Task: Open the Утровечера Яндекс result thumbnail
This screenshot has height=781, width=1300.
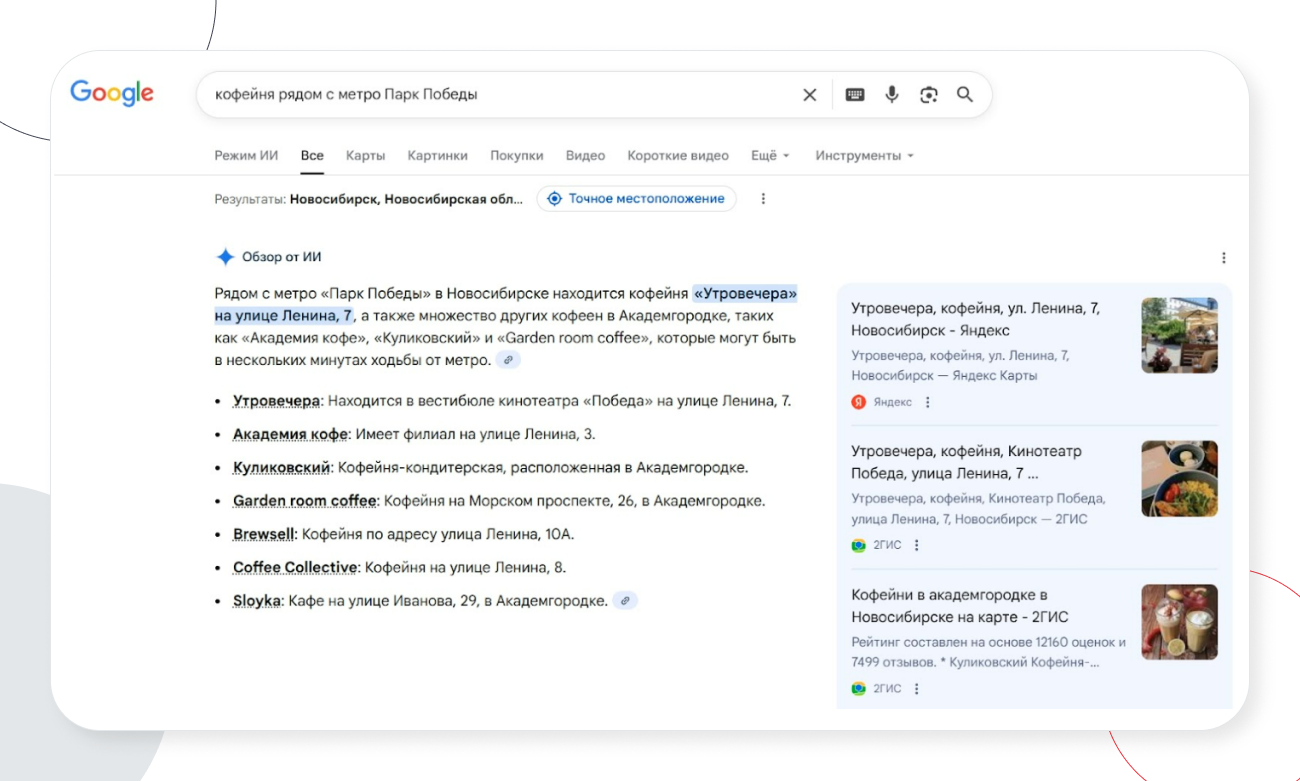Action: point(1179,335)
